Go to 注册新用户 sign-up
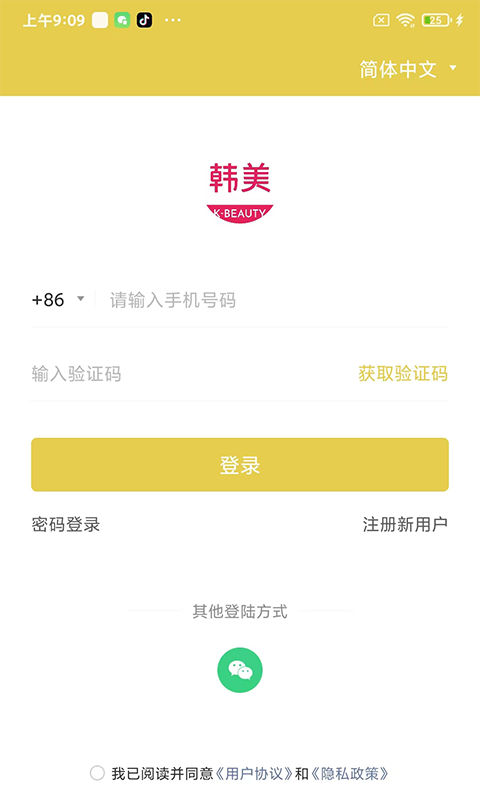The image size is (480, 800). [405, 524]
